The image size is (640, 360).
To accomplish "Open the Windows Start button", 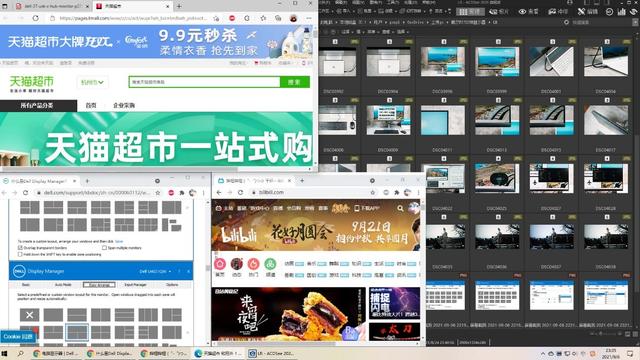I will point(5,353).
